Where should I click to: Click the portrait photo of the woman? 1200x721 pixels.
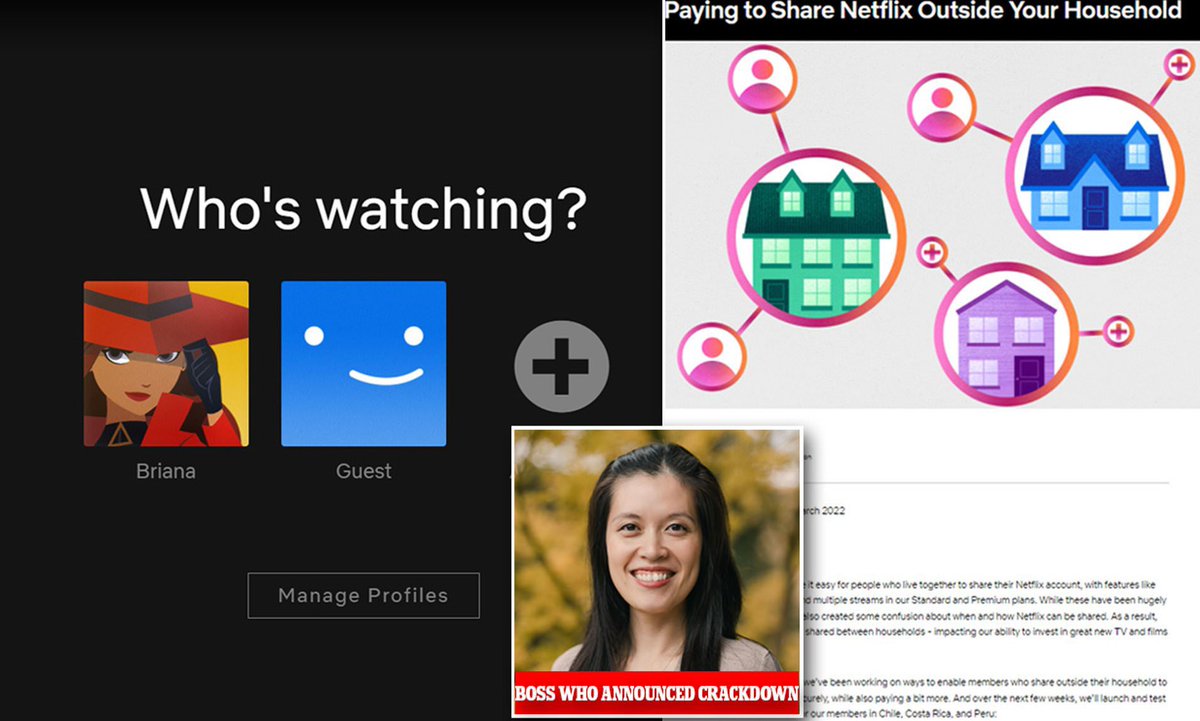[657, 552]
